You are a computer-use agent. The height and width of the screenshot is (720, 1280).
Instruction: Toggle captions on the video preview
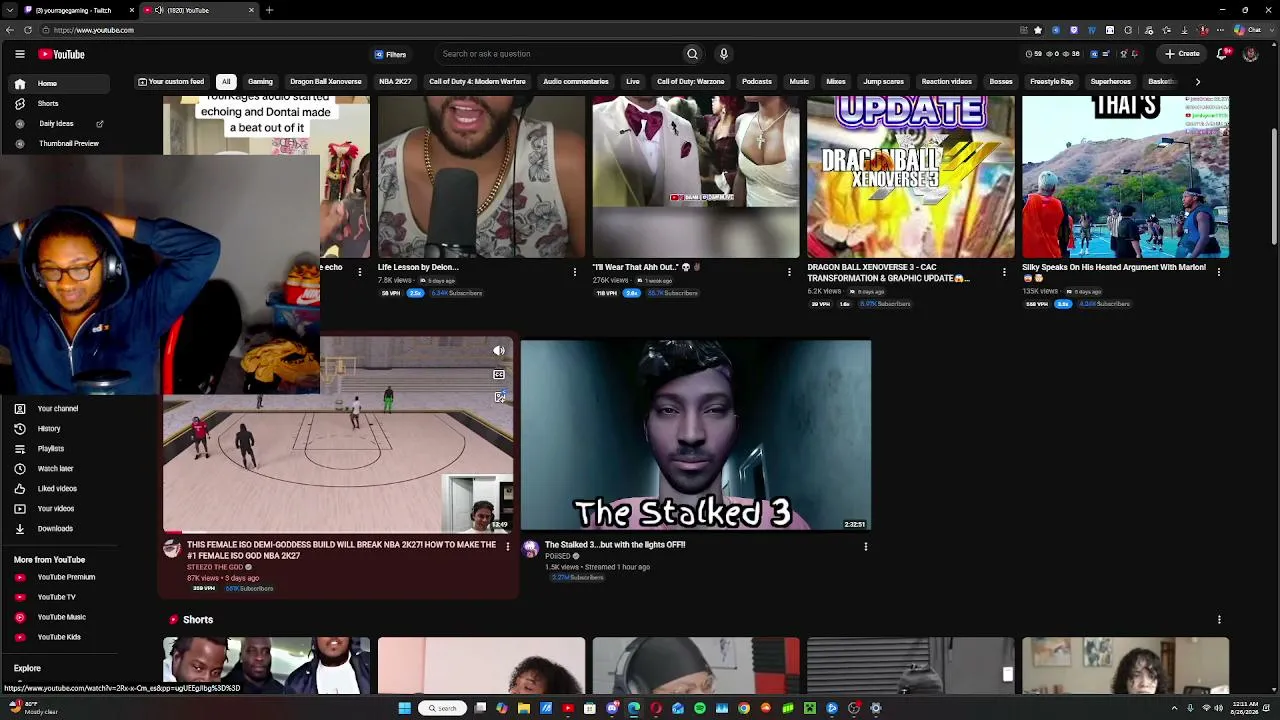click(499, 374)
